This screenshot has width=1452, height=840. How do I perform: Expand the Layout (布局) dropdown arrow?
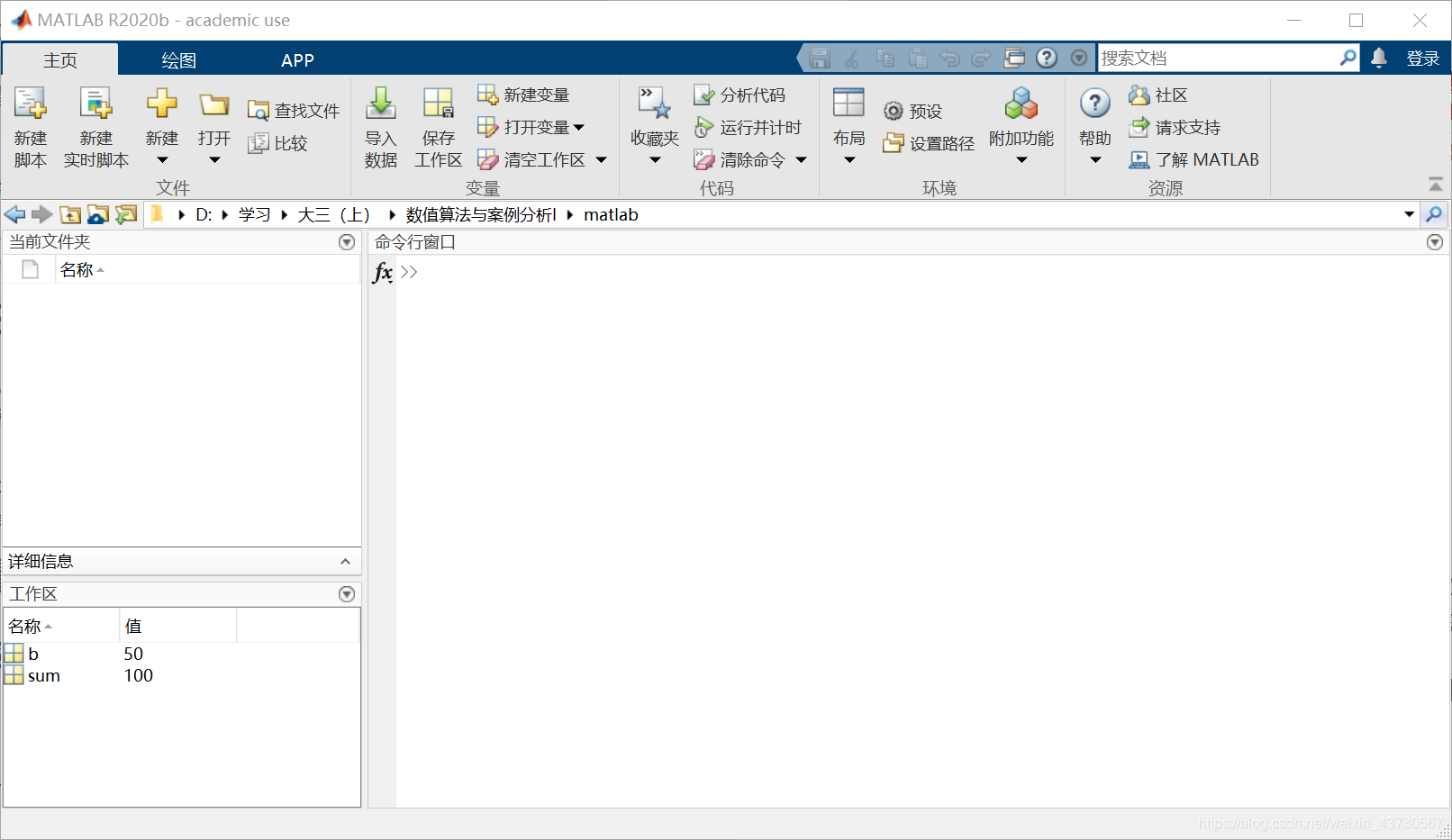(x=849, y=160)
